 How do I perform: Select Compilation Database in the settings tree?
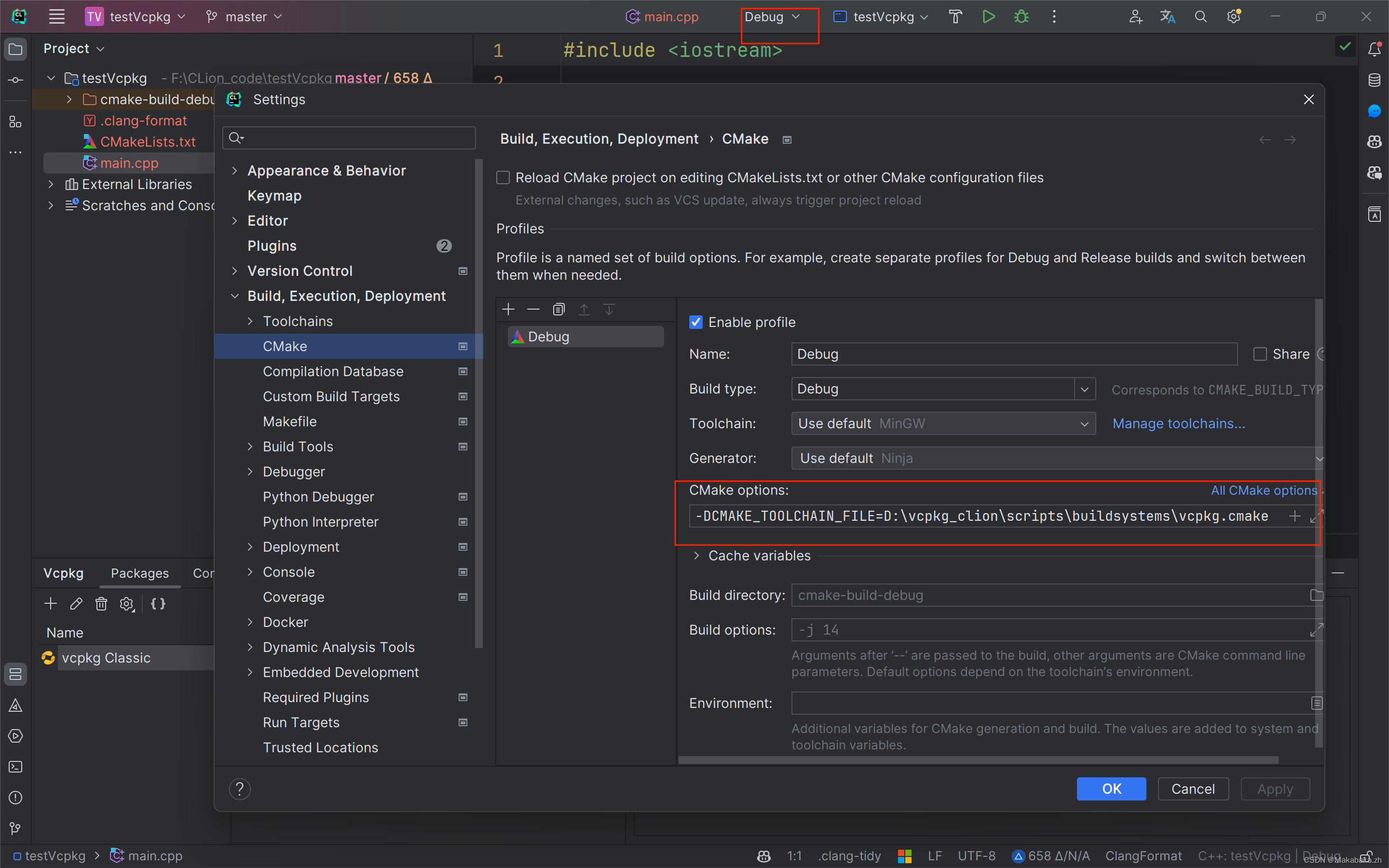[333, 371]
